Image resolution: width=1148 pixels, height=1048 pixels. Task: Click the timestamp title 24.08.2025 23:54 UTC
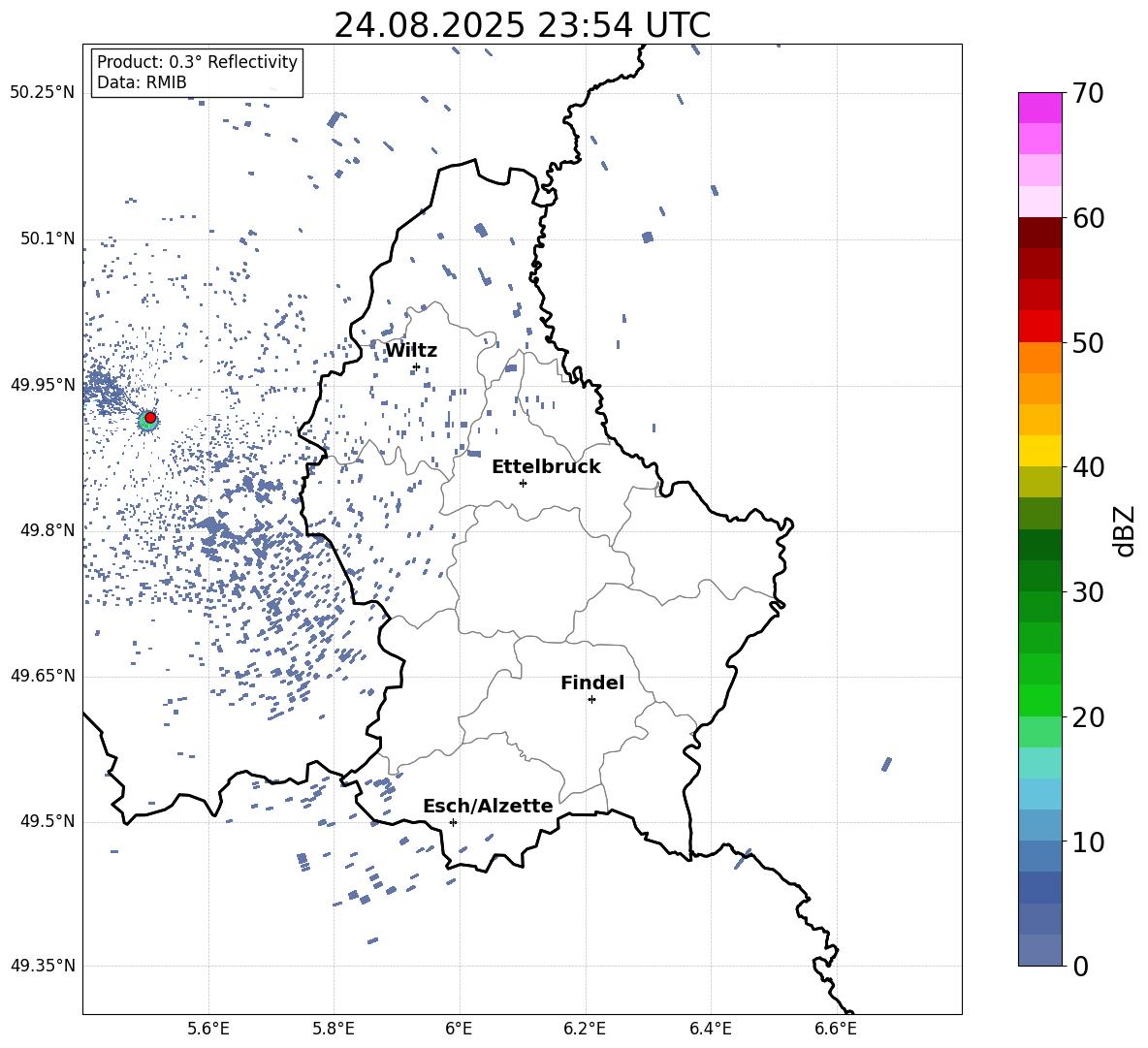point(522,25)
